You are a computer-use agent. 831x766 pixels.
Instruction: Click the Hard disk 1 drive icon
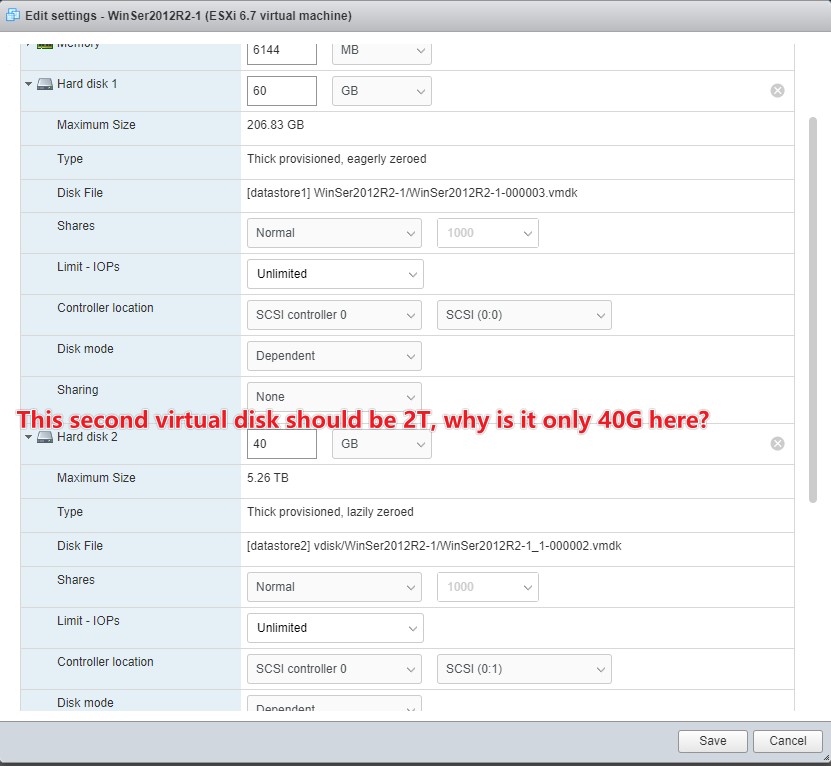(44, 85)
